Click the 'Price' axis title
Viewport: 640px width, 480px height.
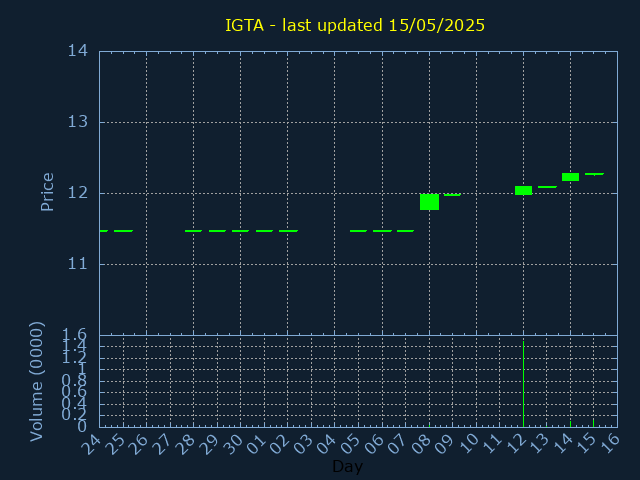tap(47, 192)
